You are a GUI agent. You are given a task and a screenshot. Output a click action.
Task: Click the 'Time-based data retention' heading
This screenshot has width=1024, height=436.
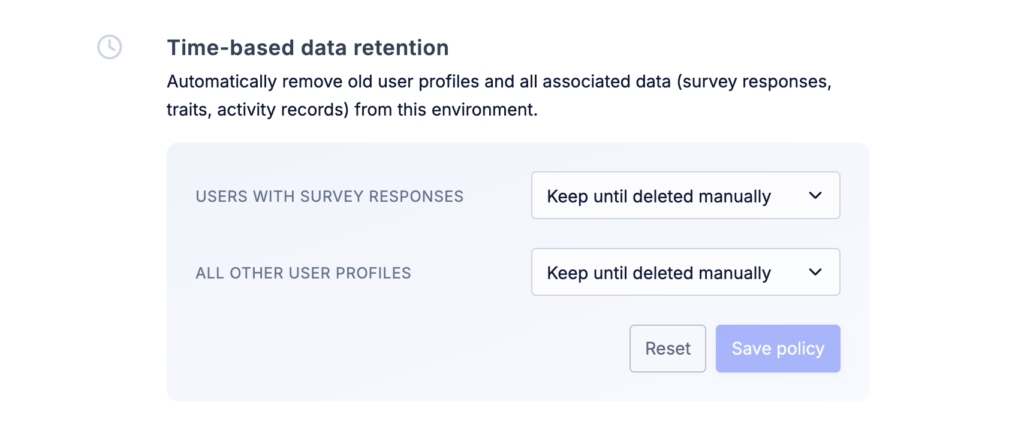(x=308, y=48)
